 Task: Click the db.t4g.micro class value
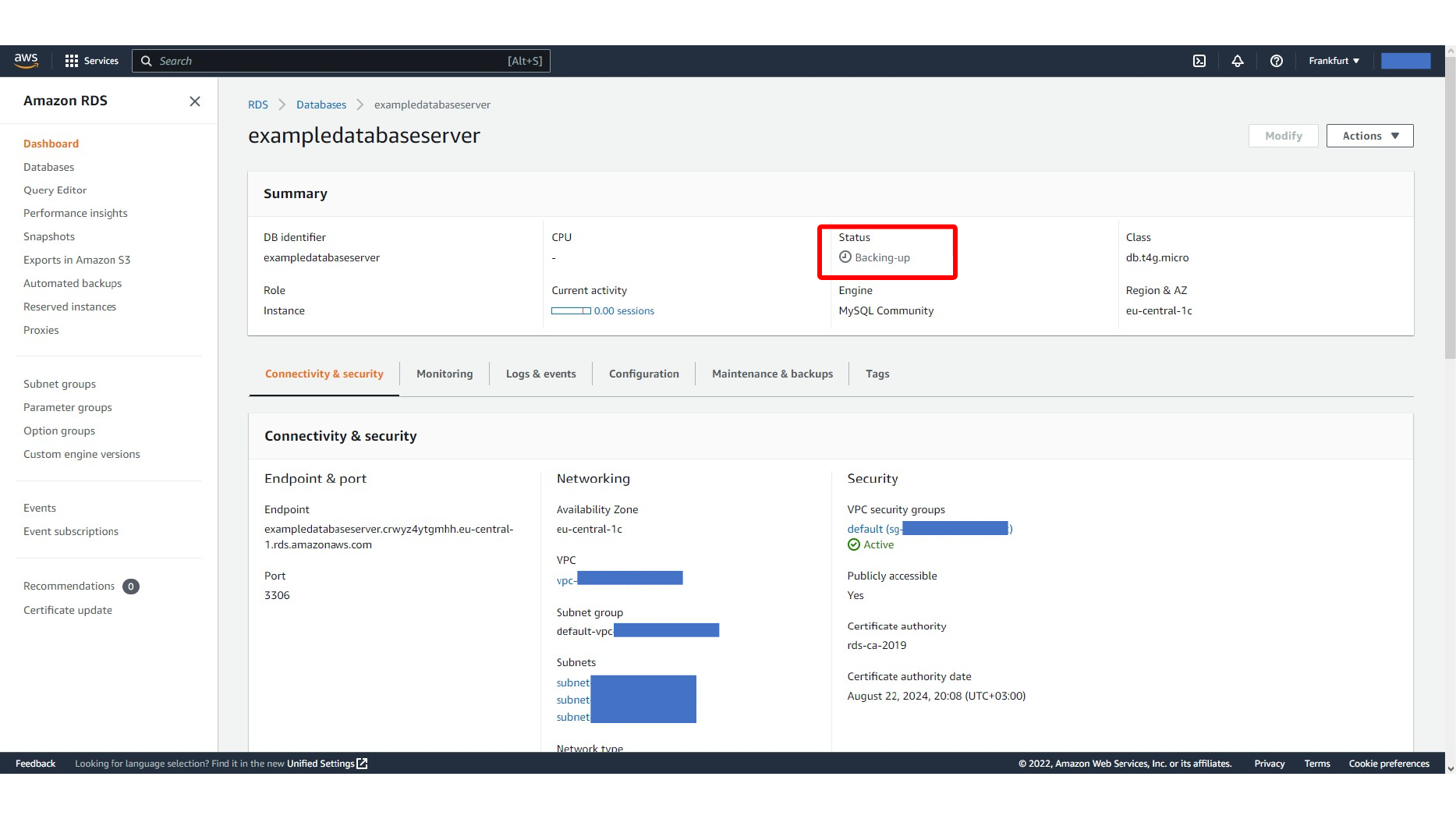[1157, 258]
